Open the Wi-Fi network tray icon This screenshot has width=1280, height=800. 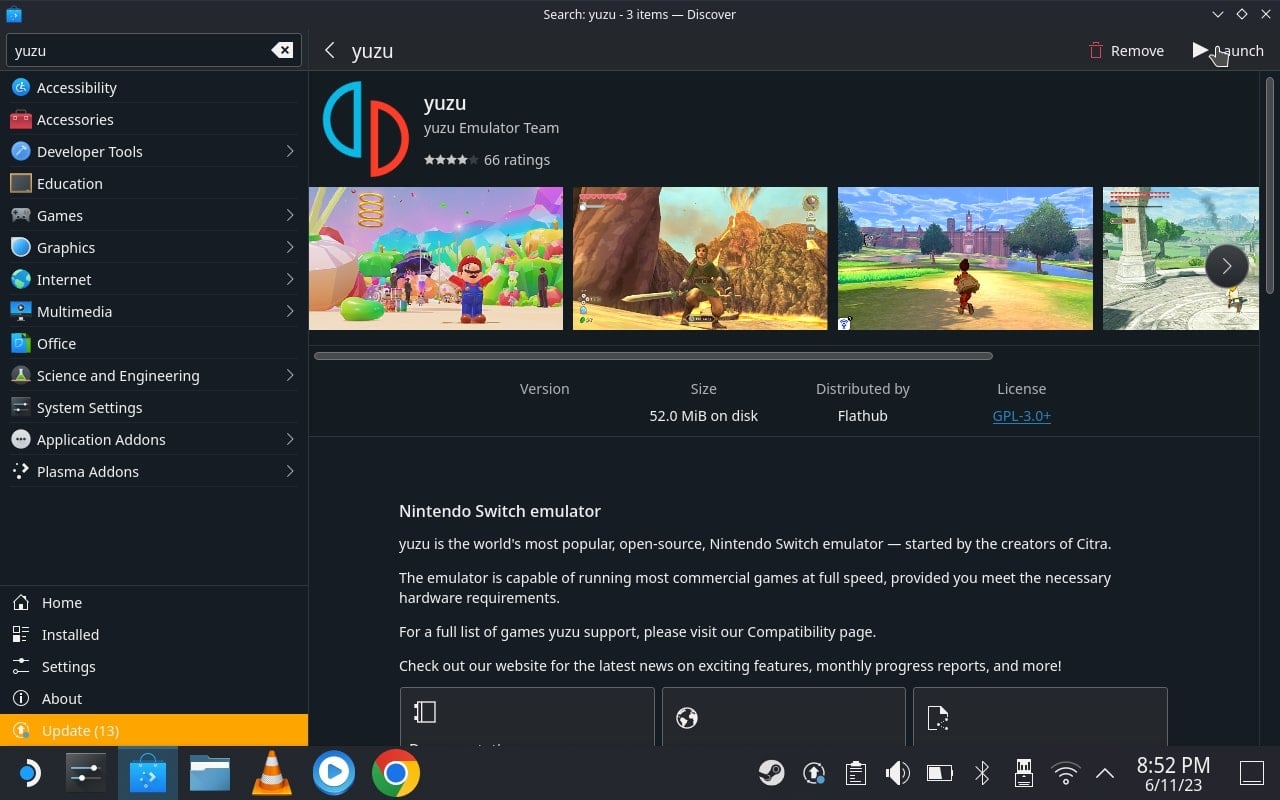coord(1066,773)
